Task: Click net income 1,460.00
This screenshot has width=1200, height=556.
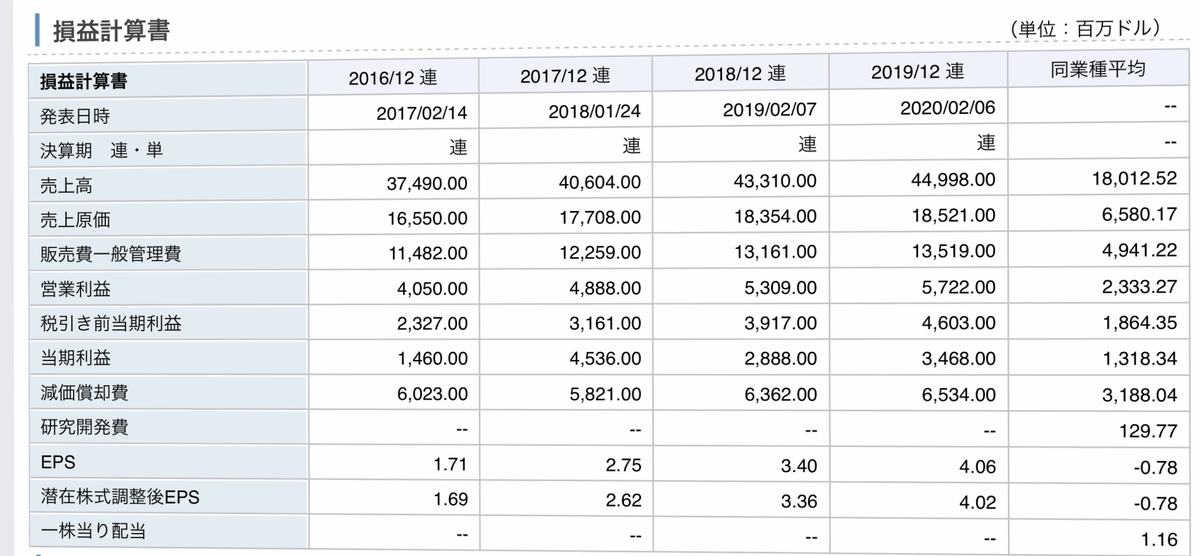Action: pyautogui.click(x=431, y=360)
